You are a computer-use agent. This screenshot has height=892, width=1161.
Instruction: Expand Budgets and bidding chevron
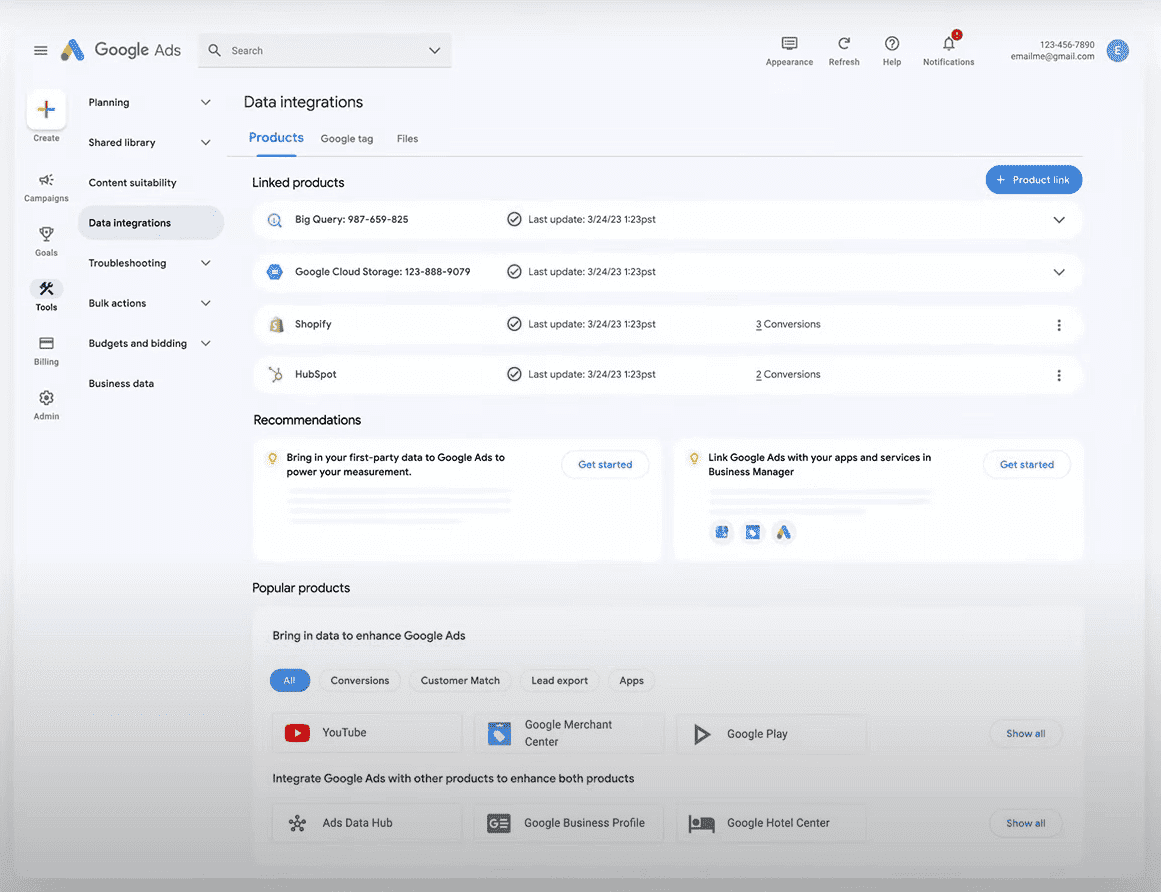[x=206, y=343]
